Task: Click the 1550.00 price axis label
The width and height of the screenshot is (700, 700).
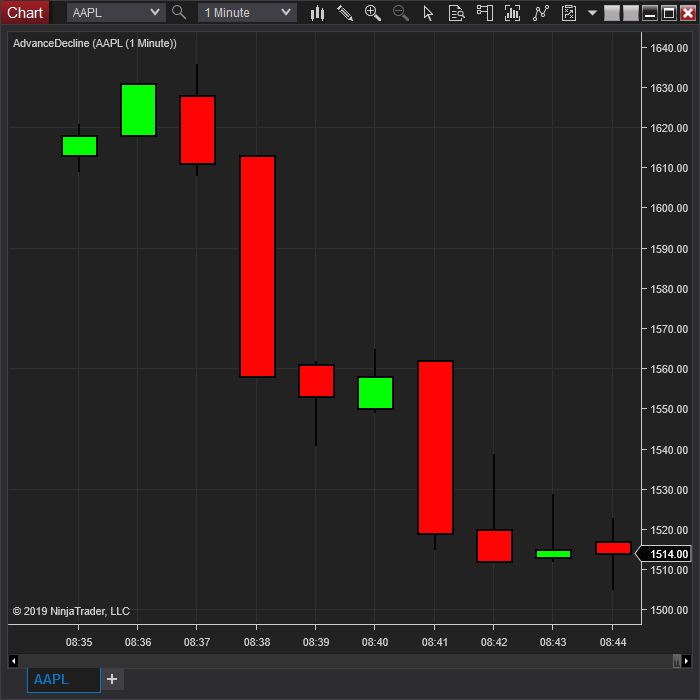Action: 669,409
